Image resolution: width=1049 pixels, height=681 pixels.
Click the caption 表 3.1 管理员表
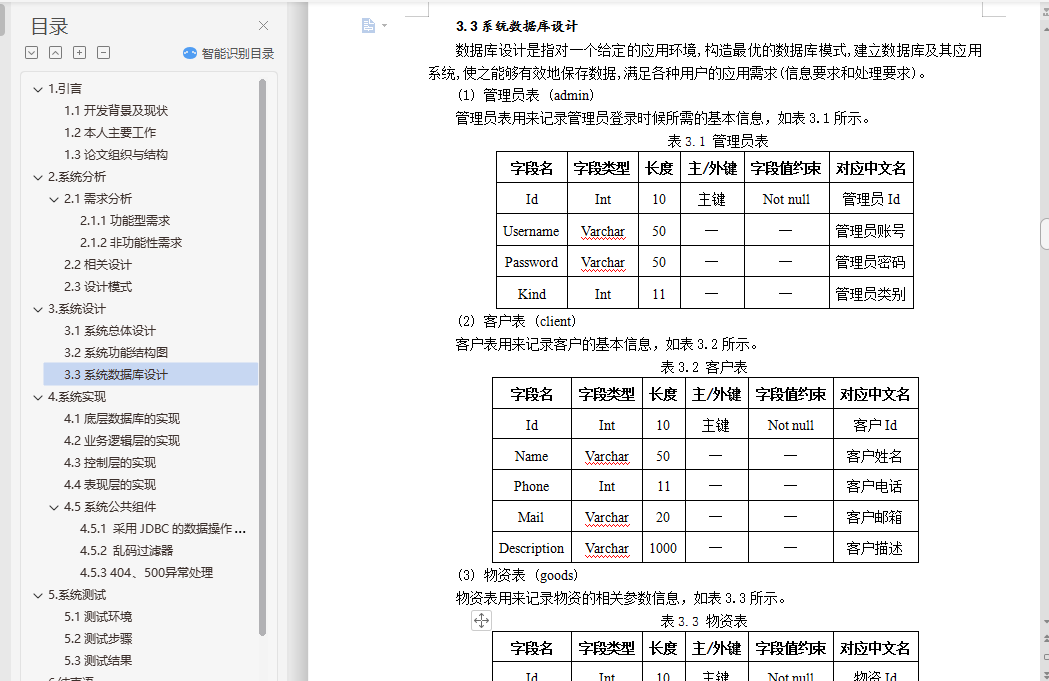pos(717,141)
